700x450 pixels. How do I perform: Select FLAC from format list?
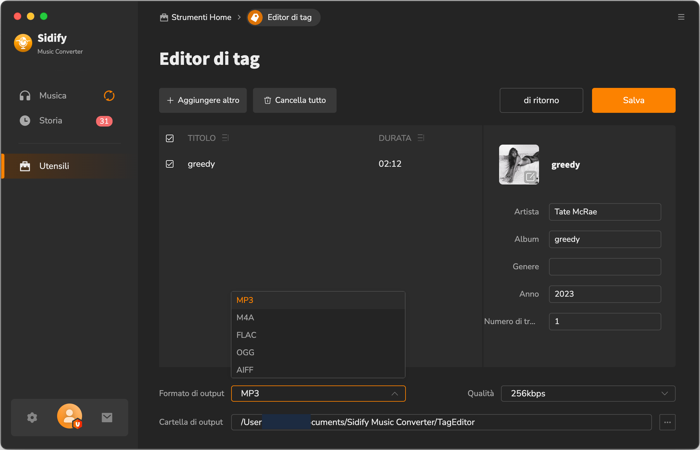tap(318, 335)
